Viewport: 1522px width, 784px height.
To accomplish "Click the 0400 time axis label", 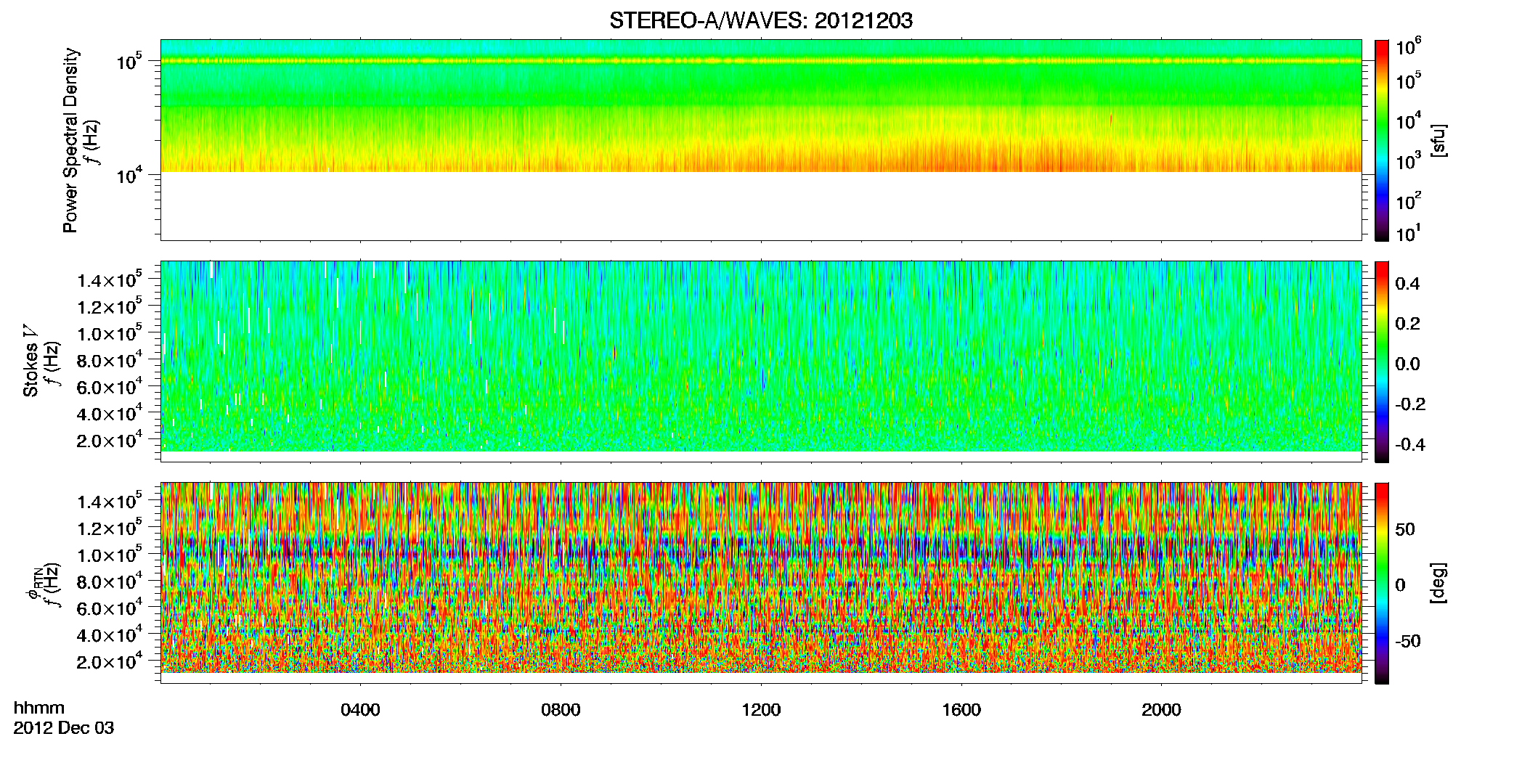I will (360, 710).
